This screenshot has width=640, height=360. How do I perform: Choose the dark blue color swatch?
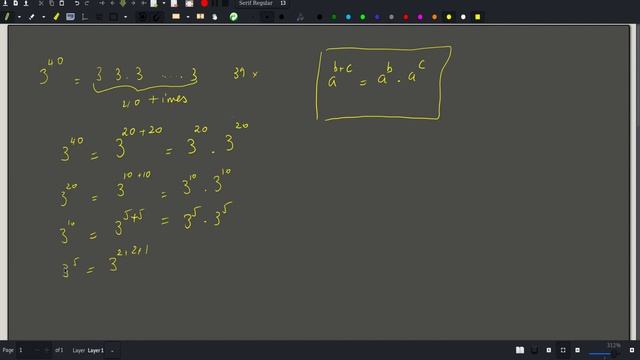377,17
